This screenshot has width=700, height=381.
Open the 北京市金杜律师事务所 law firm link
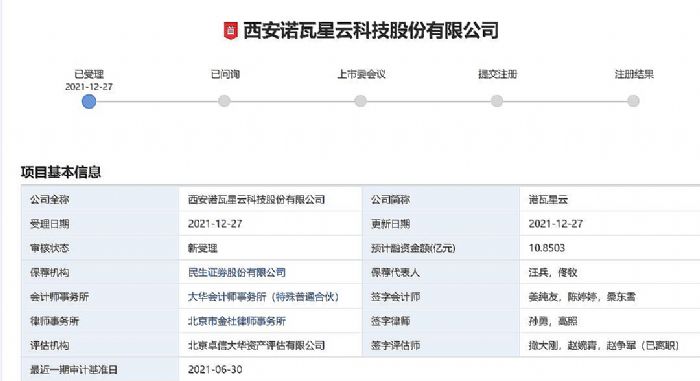point(237,321)
